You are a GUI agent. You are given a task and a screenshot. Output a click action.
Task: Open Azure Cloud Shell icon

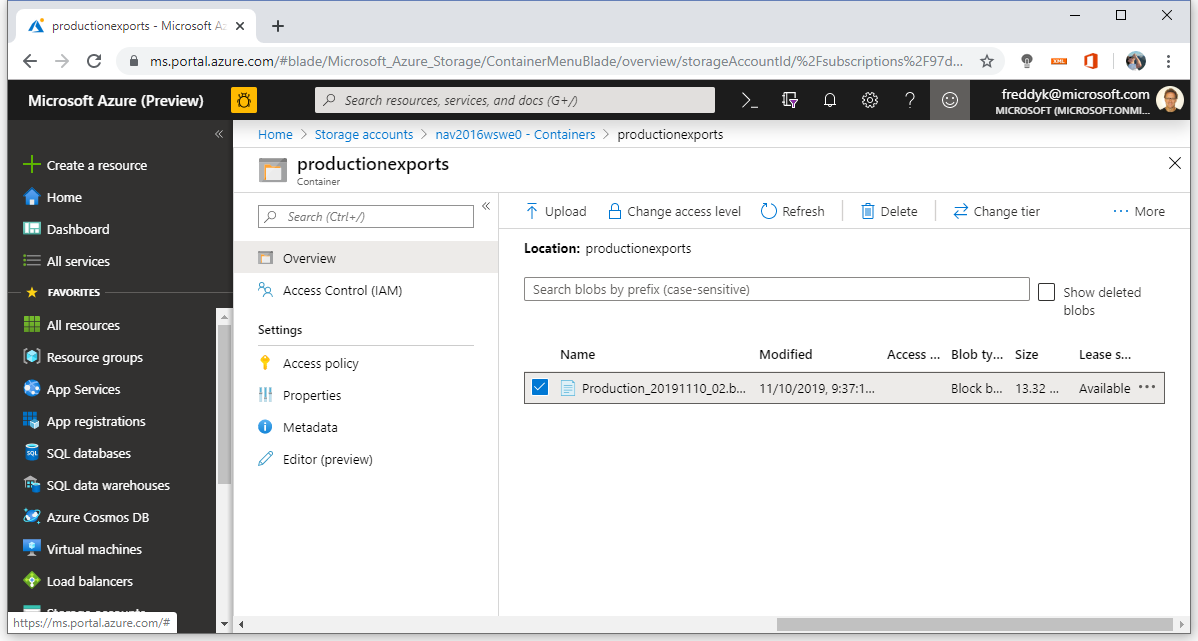750,100
